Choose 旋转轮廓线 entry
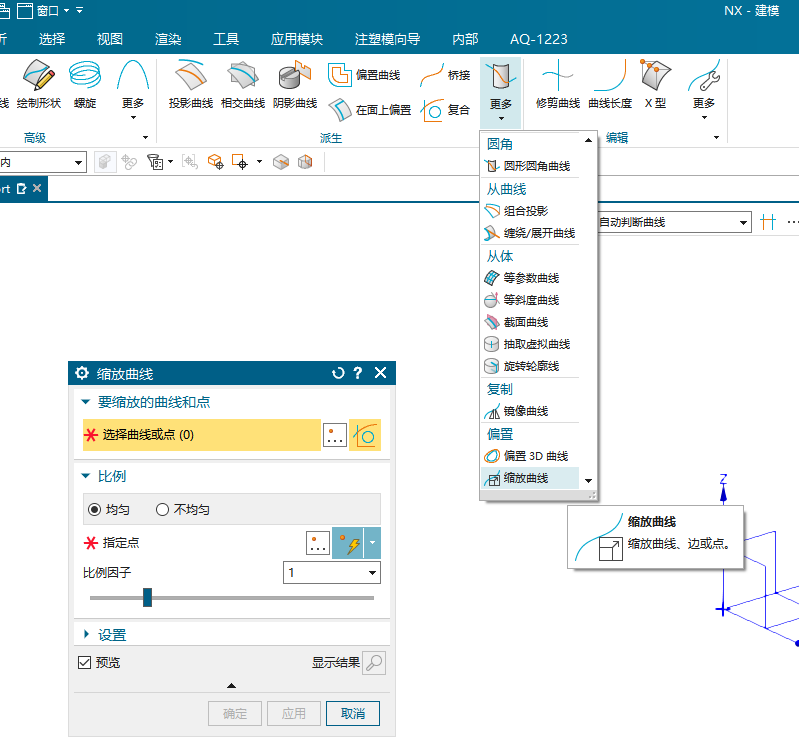799x754 pixels. click(x=530, y=366)
